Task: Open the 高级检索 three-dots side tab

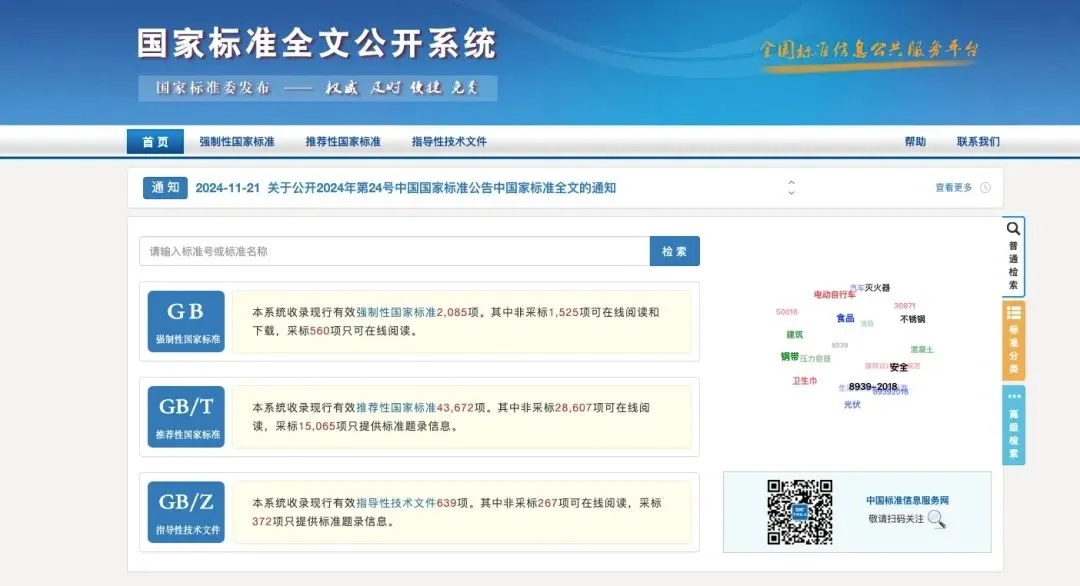Action: [1013, 426]
